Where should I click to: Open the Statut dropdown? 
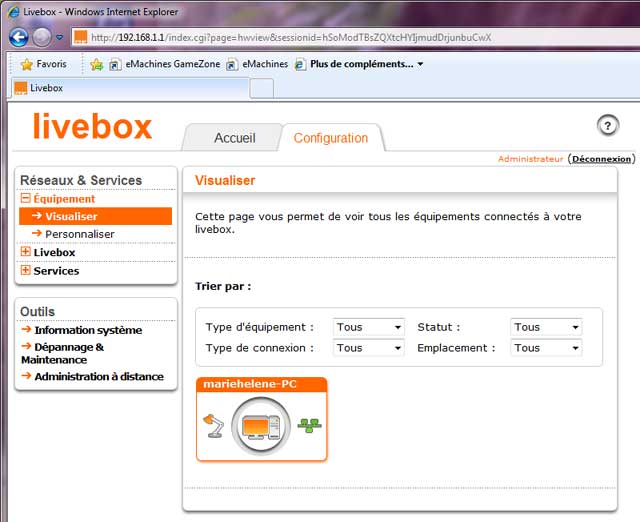pos(545,327)
